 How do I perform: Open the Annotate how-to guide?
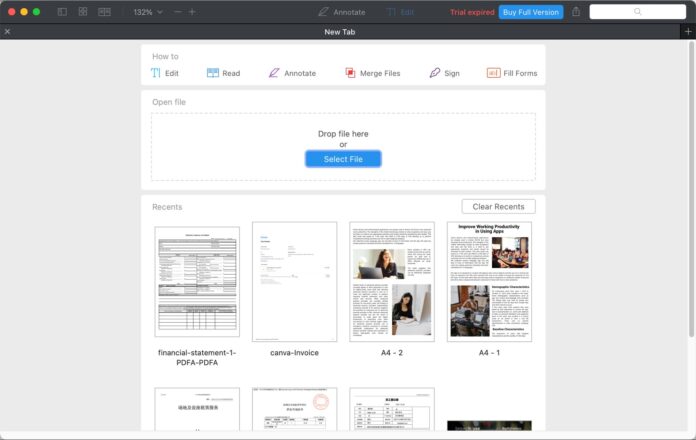point(291,73)
